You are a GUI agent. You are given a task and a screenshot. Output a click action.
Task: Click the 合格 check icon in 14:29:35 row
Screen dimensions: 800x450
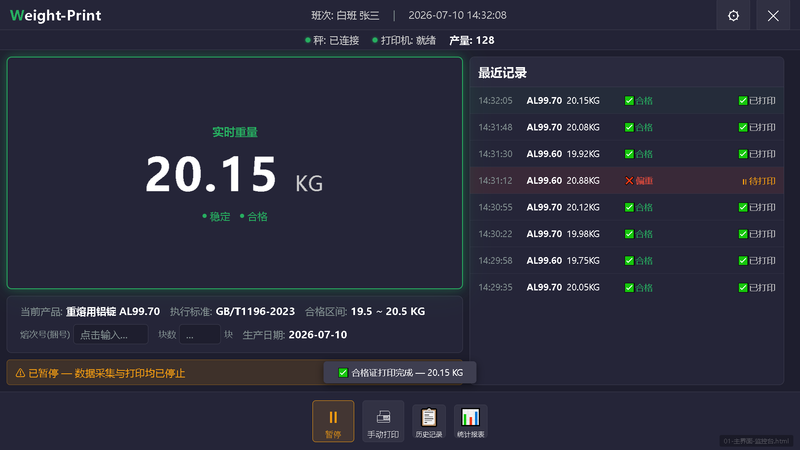629,287
